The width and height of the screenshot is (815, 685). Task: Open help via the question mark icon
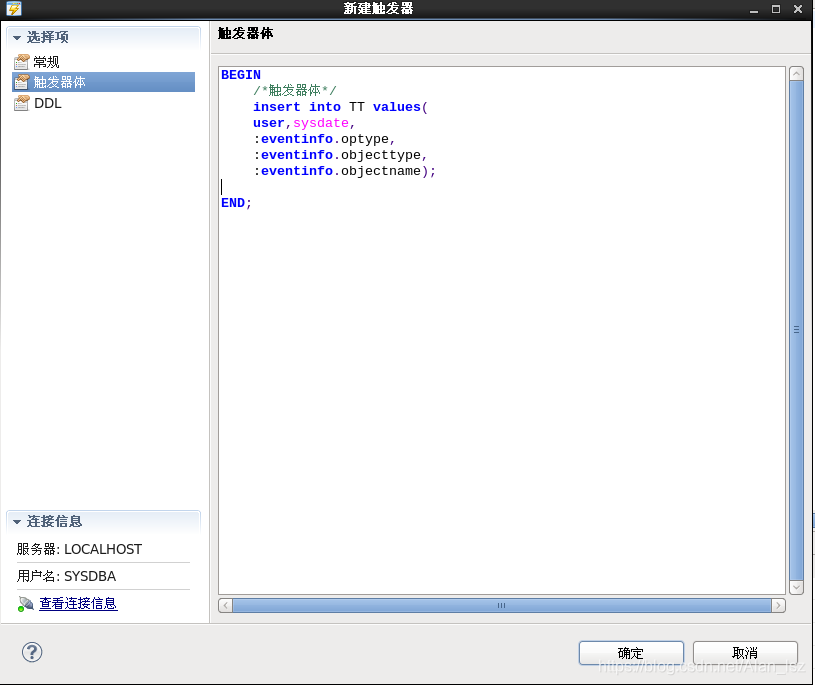pos(32,652)
